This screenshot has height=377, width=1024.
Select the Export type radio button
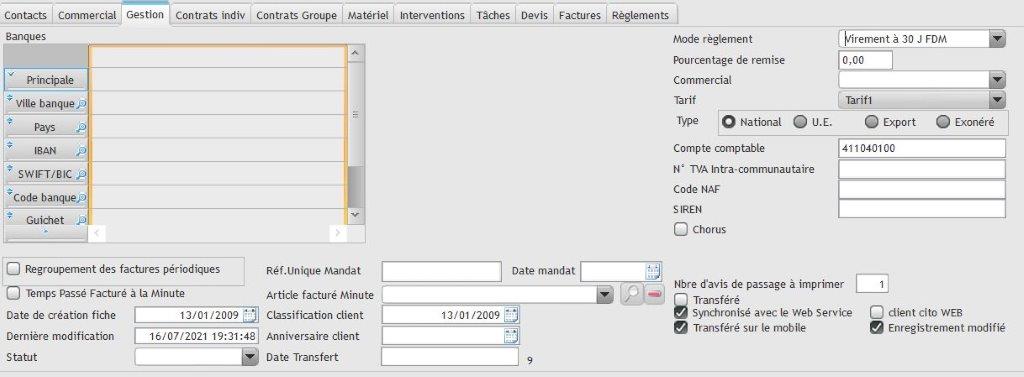coord(871,122)
